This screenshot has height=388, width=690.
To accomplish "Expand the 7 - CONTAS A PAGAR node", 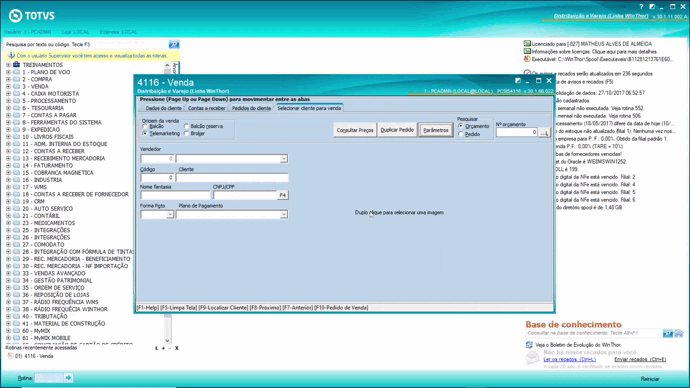I will (8, 115).
